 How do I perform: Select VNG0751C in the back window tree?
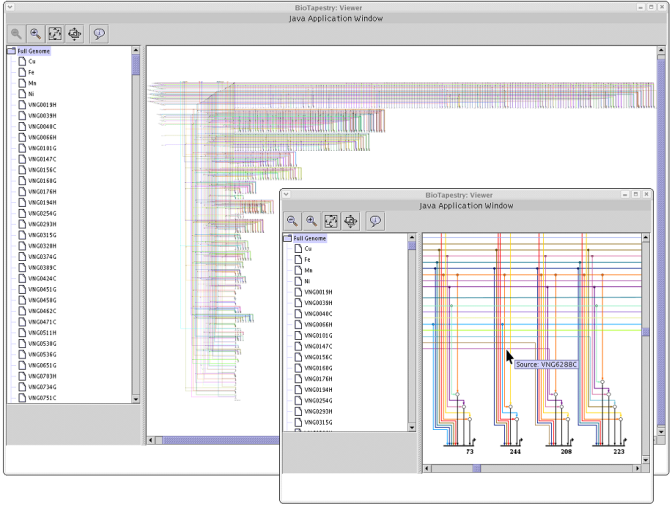pos(42,398)
